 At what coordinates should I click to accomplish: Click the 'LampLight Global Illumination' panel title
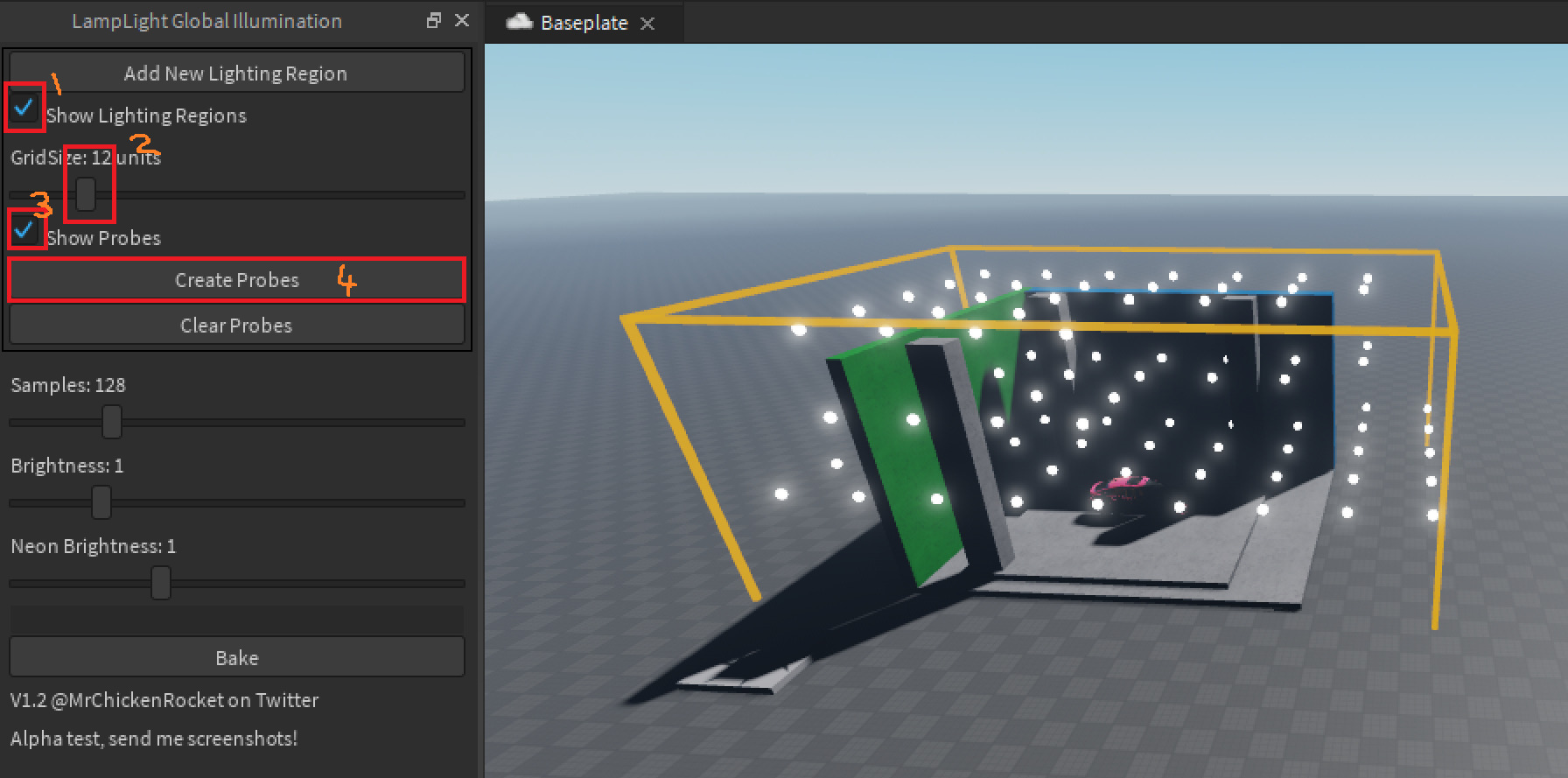pos(206,21)
